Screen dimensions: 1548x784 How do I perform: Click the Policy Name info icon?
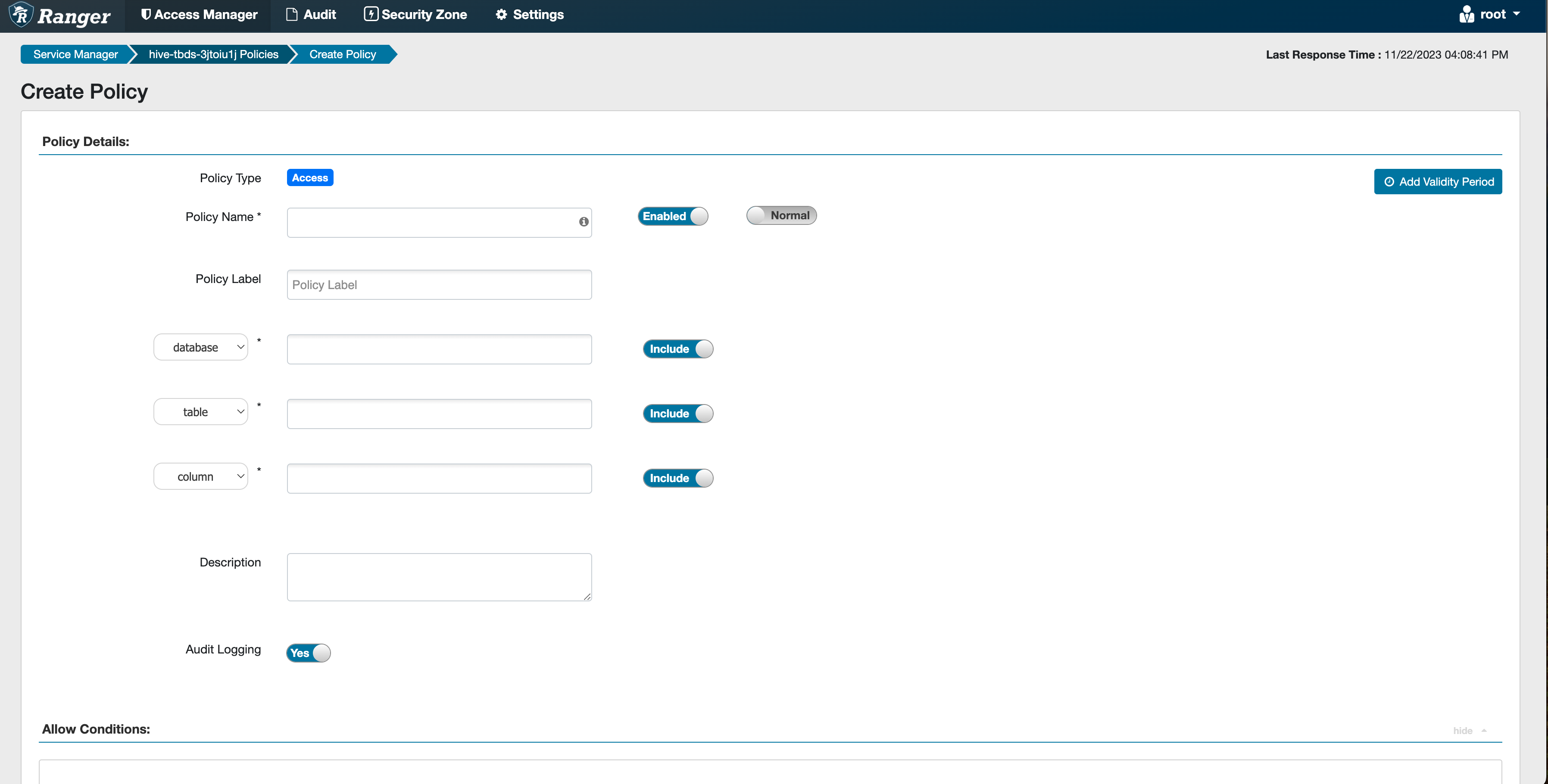pos(584,222)
